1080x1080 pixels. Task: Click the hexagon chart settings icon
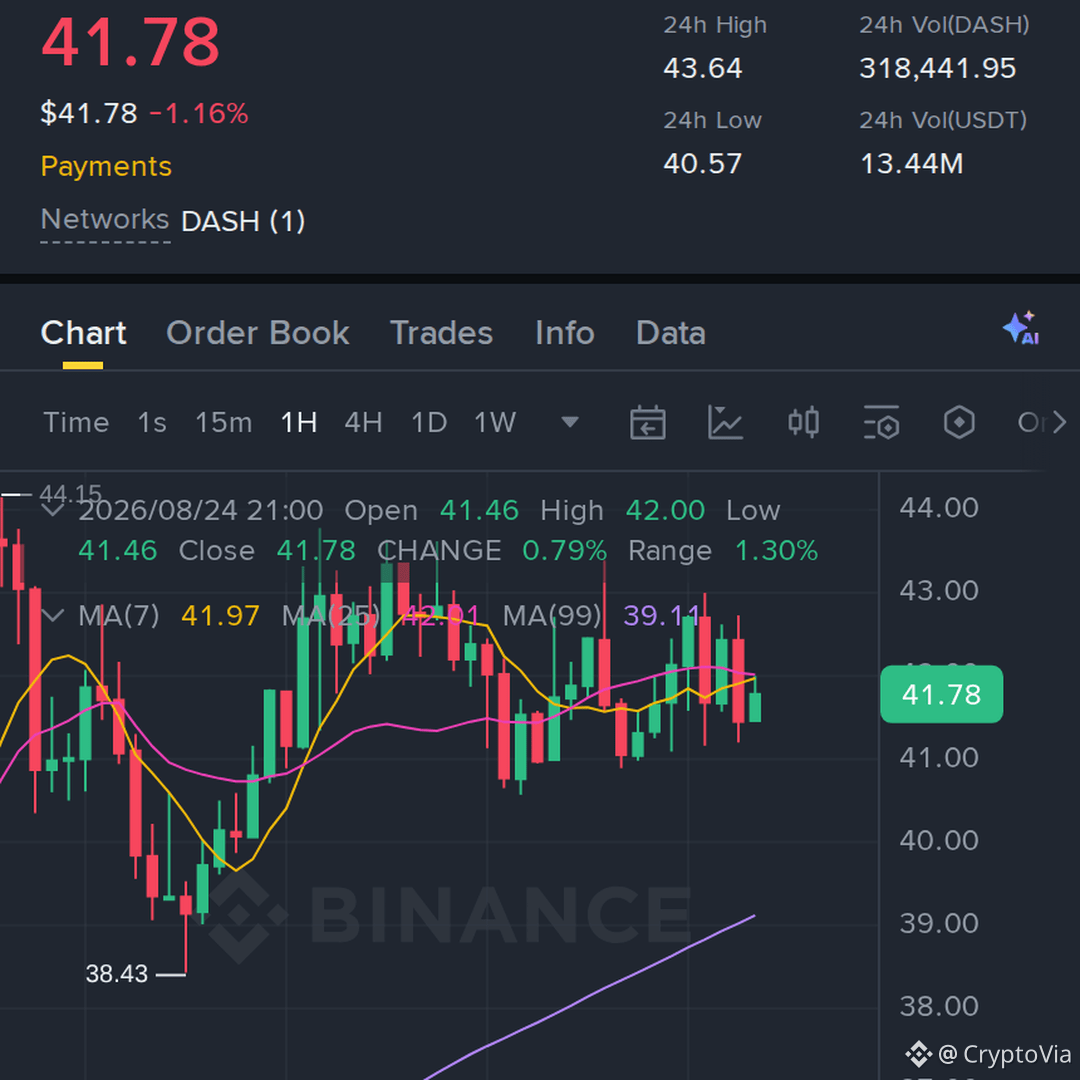(959, 422)
